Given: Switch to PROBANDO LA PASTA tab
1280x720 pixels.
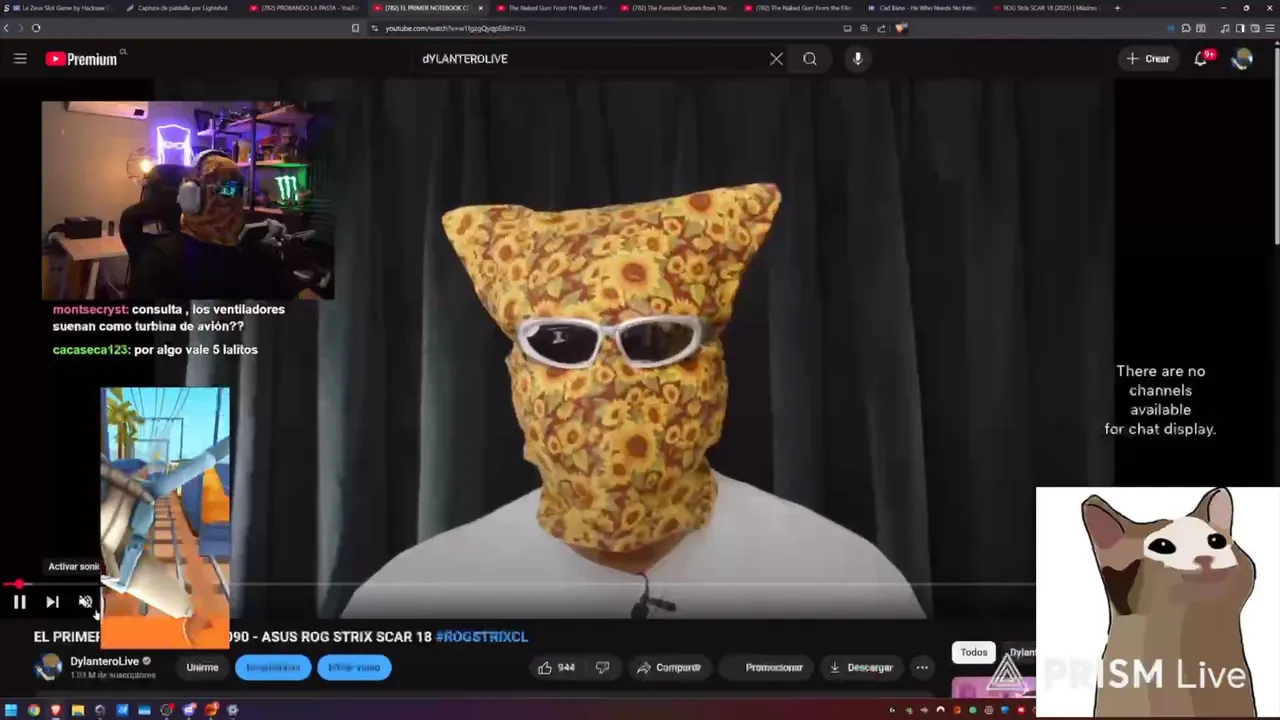Looking at the screenshot, I should 305,8.
